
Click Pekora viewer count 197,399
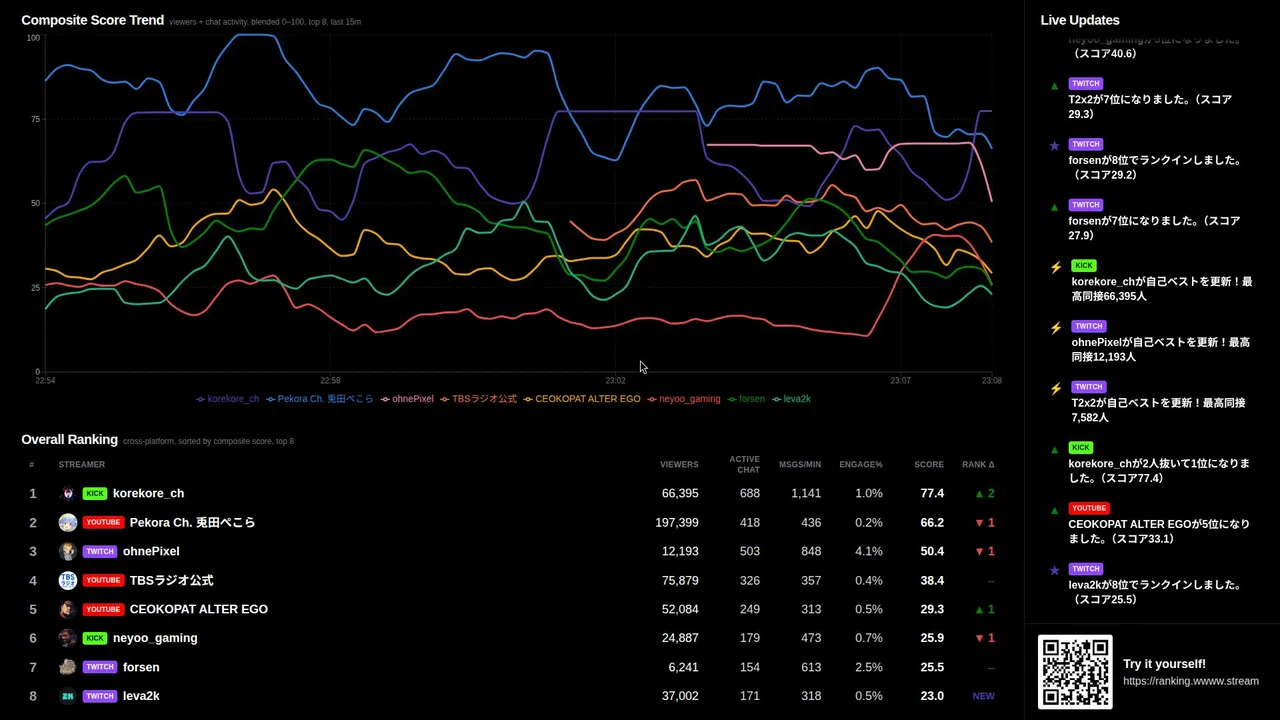tap(677, 522)
